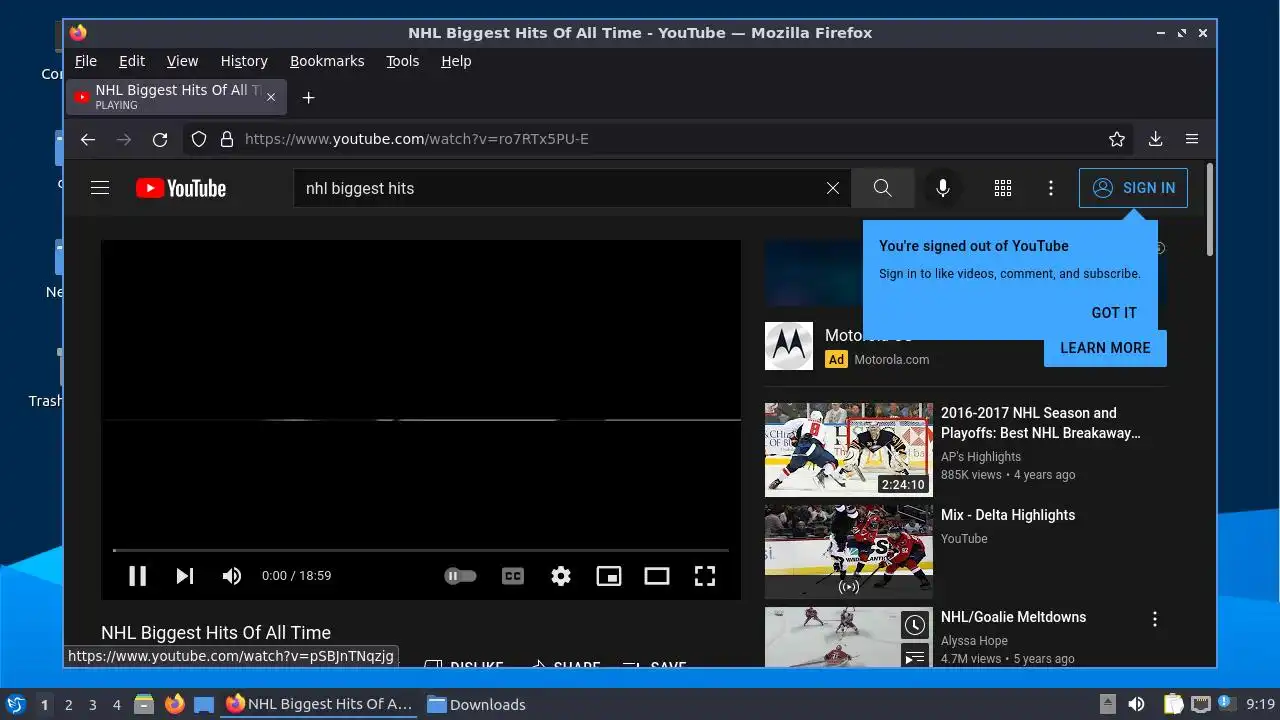Open the YouTube apps grid icon
This screenshot has height=720, width=1280.
(1003, 188)
